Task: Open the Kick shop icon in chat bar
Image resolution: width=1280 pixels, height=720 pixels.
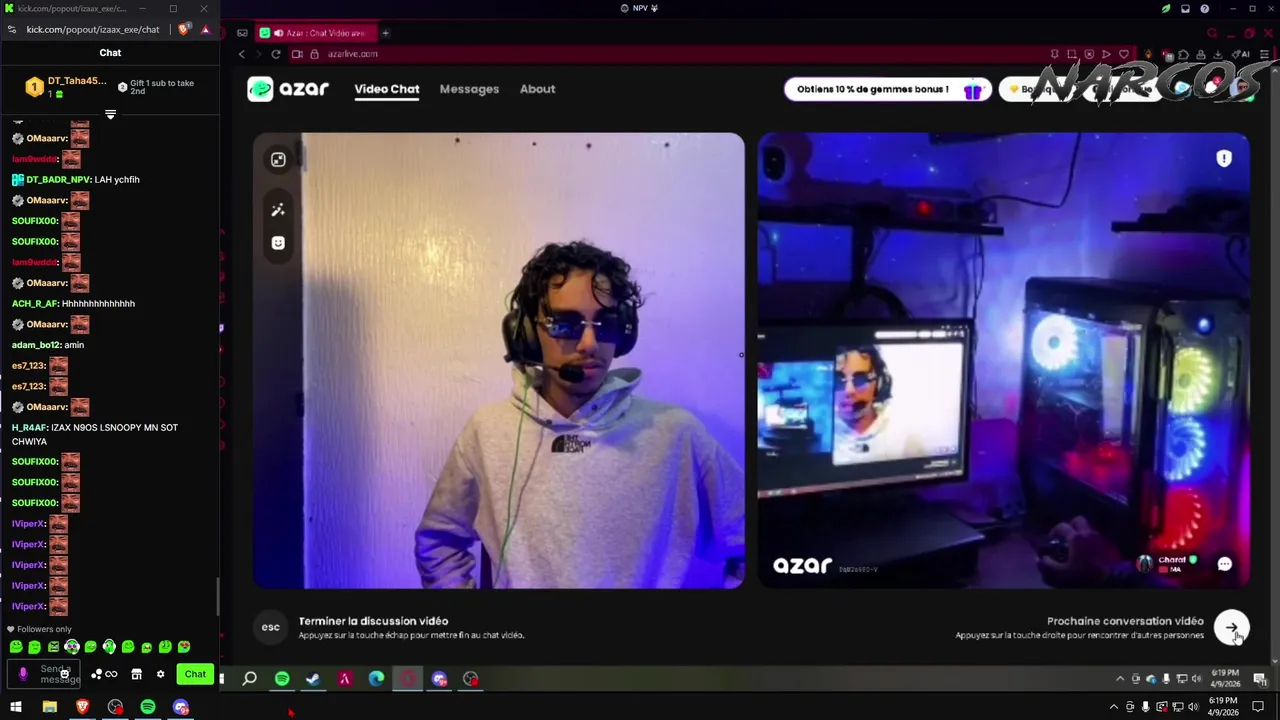Action: [x=137, y=674]
